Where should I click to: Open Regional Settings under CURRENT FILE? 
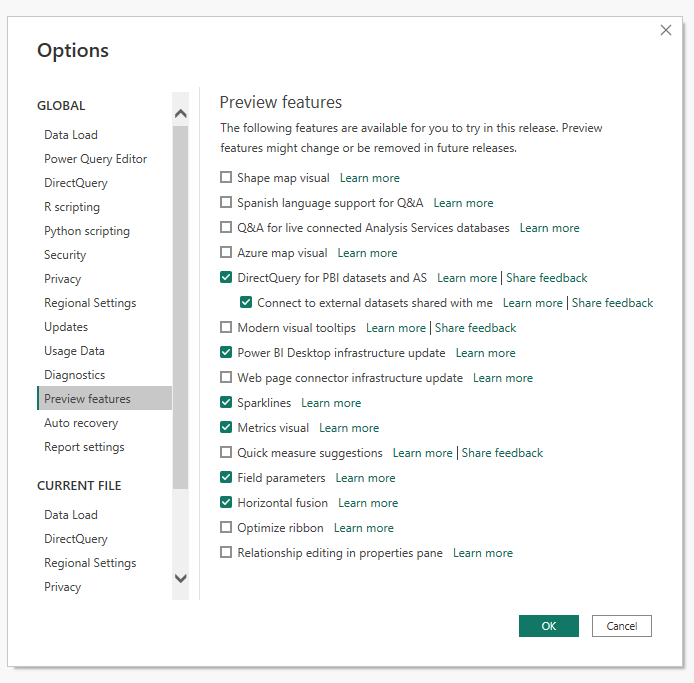90,563
